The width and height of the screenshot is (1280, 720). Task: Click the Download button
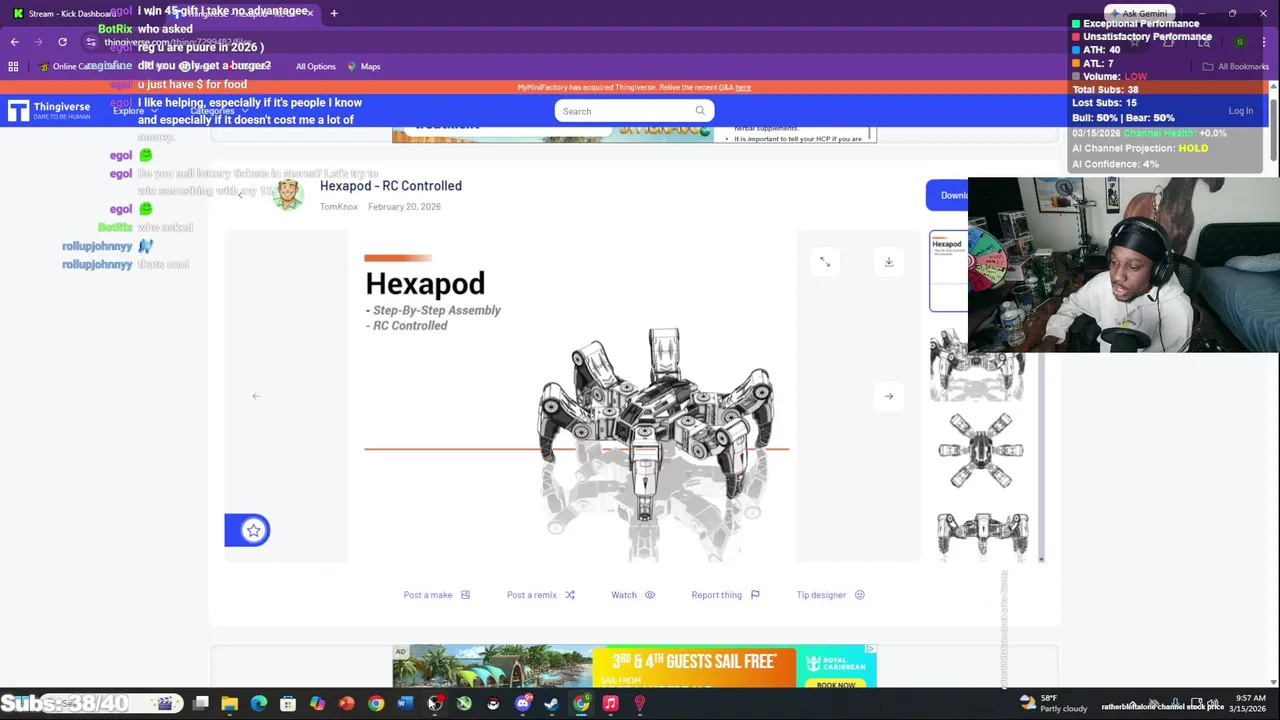[x=947, y=195]
